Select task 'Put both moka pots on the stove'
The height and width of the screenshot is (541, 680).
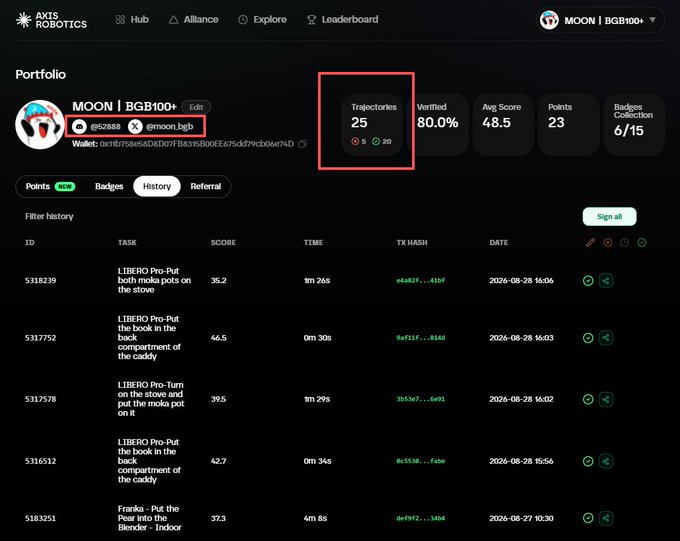pyautogui.click(x=154, y=280)
